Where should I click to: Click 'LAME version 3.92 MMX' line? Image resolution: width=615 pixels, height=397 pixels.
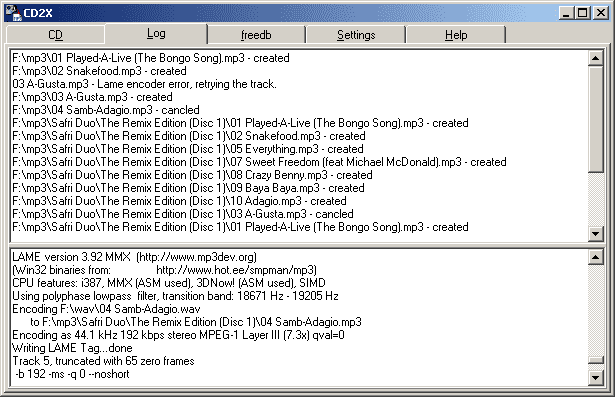[135, 257]
